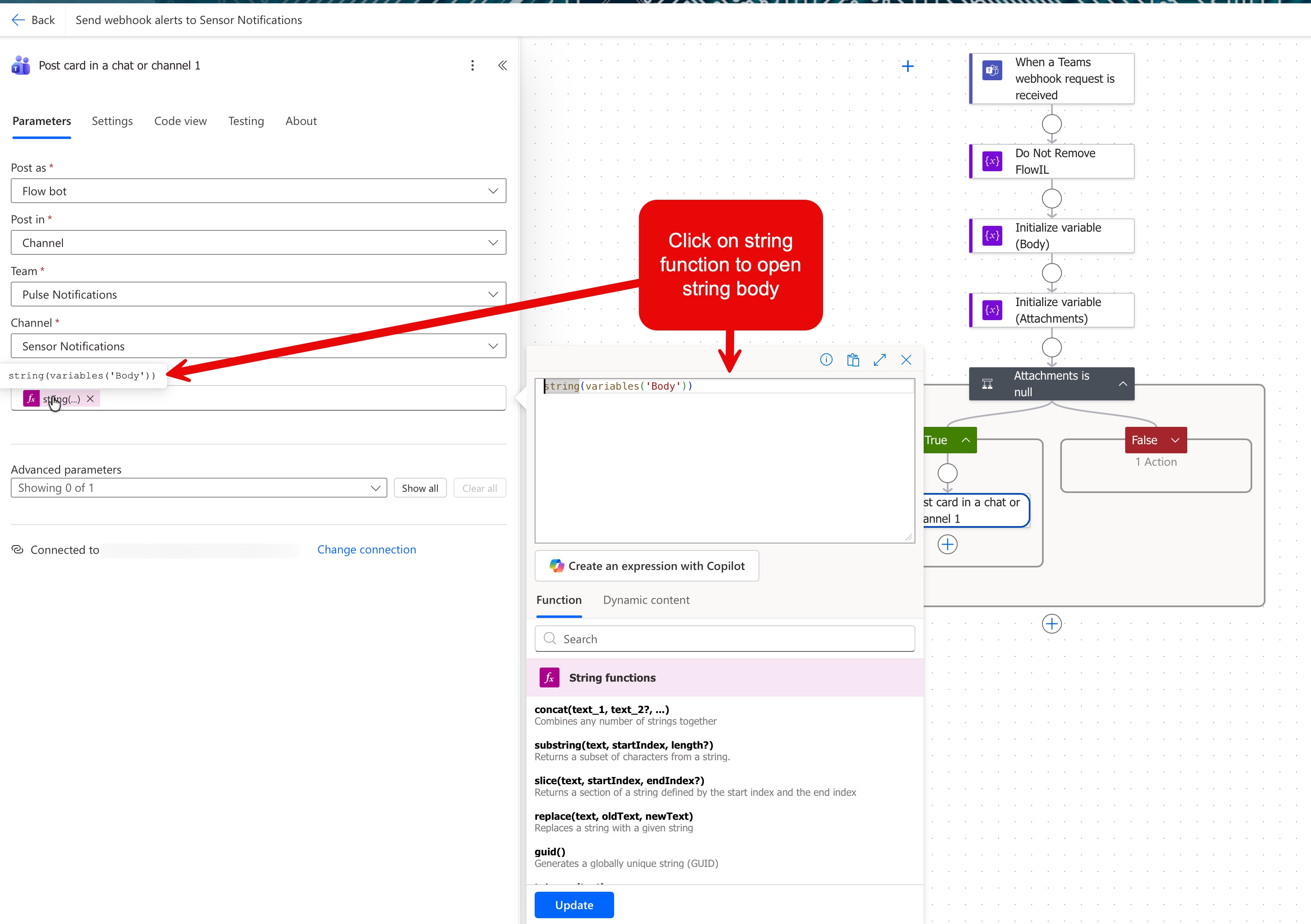Image resolution: width=1311 pixels, height=924 pixels.
Task: Click the paste clipboard icon in expression editor
Action: tap(853, 359)
